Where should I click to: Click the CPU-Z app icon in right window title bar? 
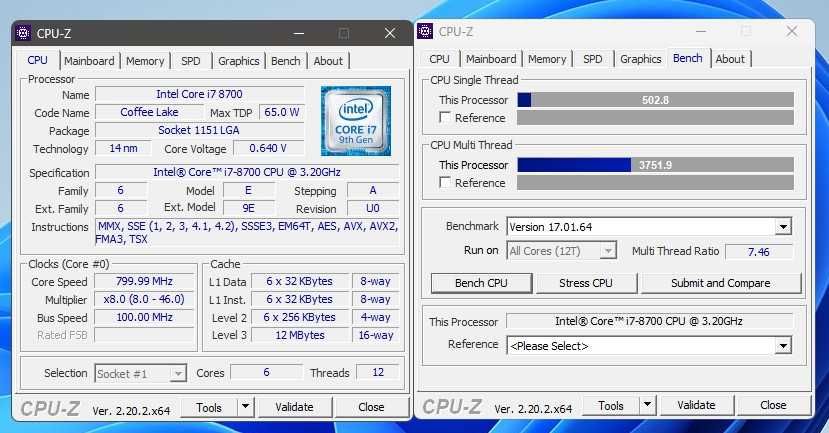point(425,31)
